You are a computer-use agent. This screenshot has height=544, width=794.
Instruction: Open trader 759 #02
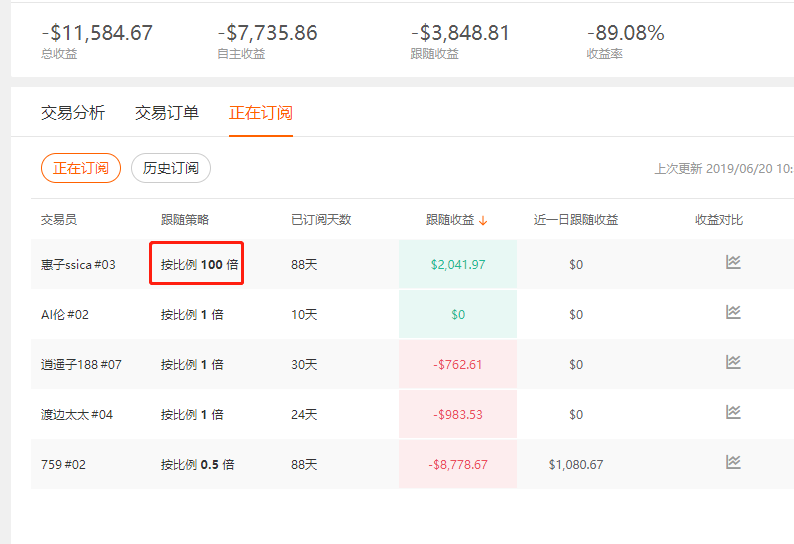63,464
